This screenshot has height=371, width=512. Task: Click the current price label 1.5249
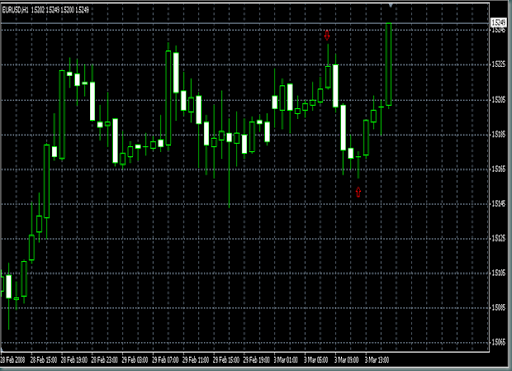pos(499,22)
